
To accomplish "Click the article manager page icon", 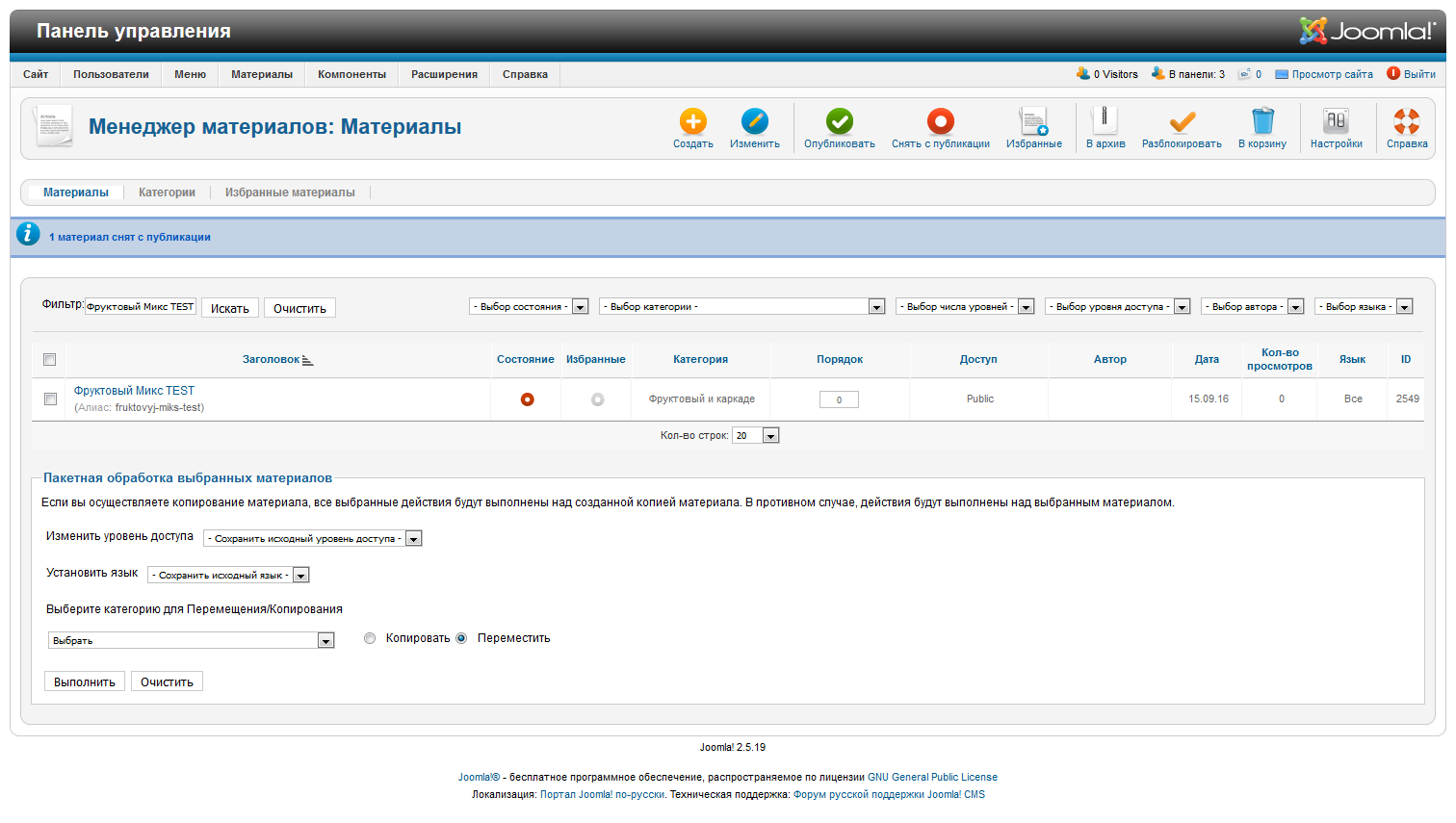I will coord(52,126).
